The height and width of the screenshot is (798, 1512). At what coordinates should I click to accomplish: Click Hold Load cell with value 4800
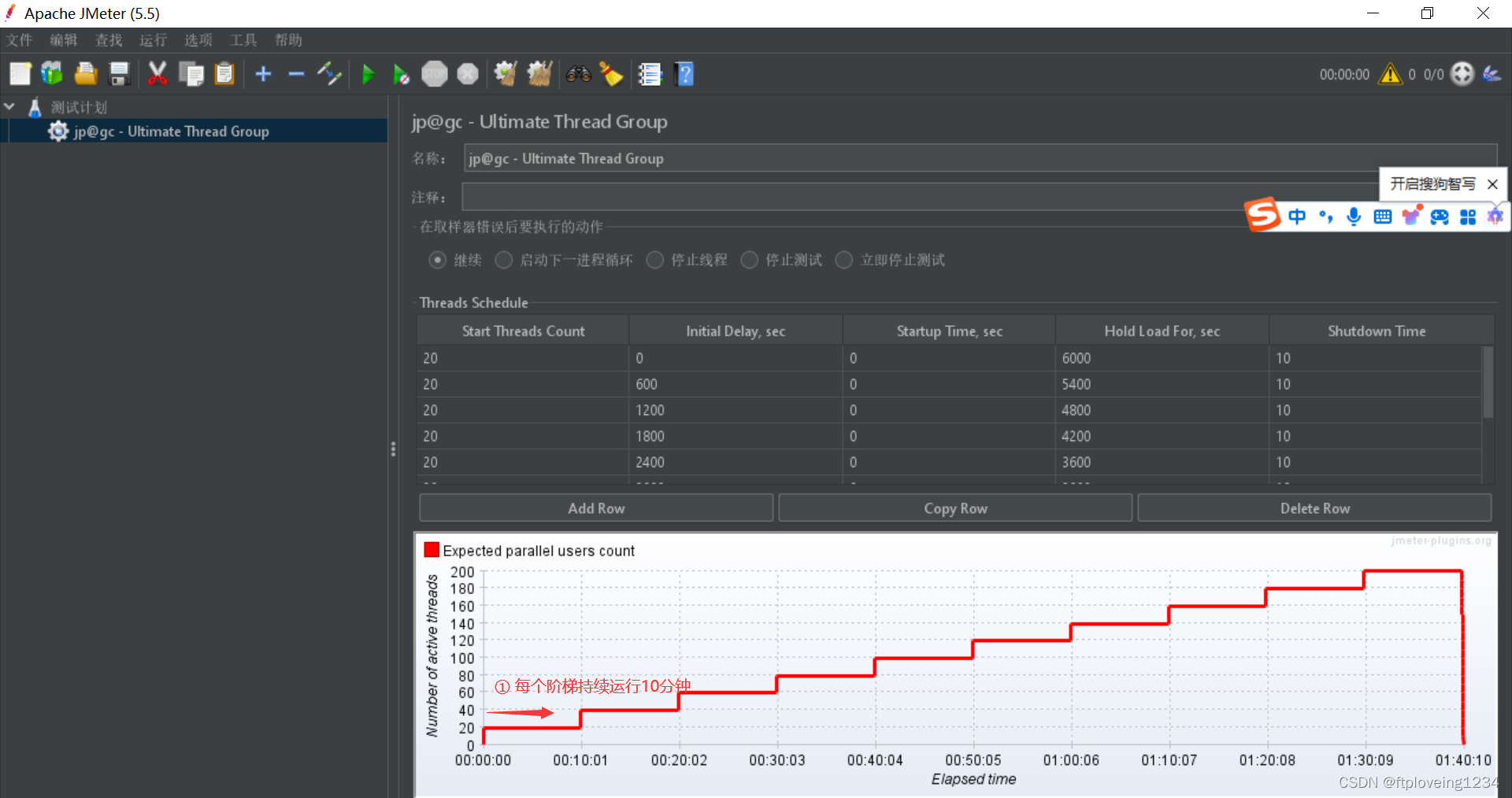[1162, 410]
